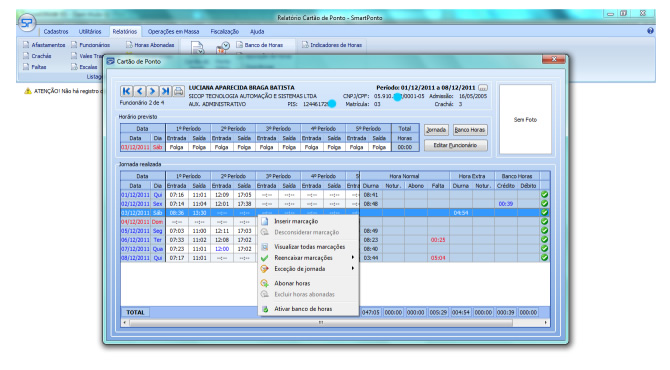
Task: Open the period selector ellipsis button
Action: point(483,88)
